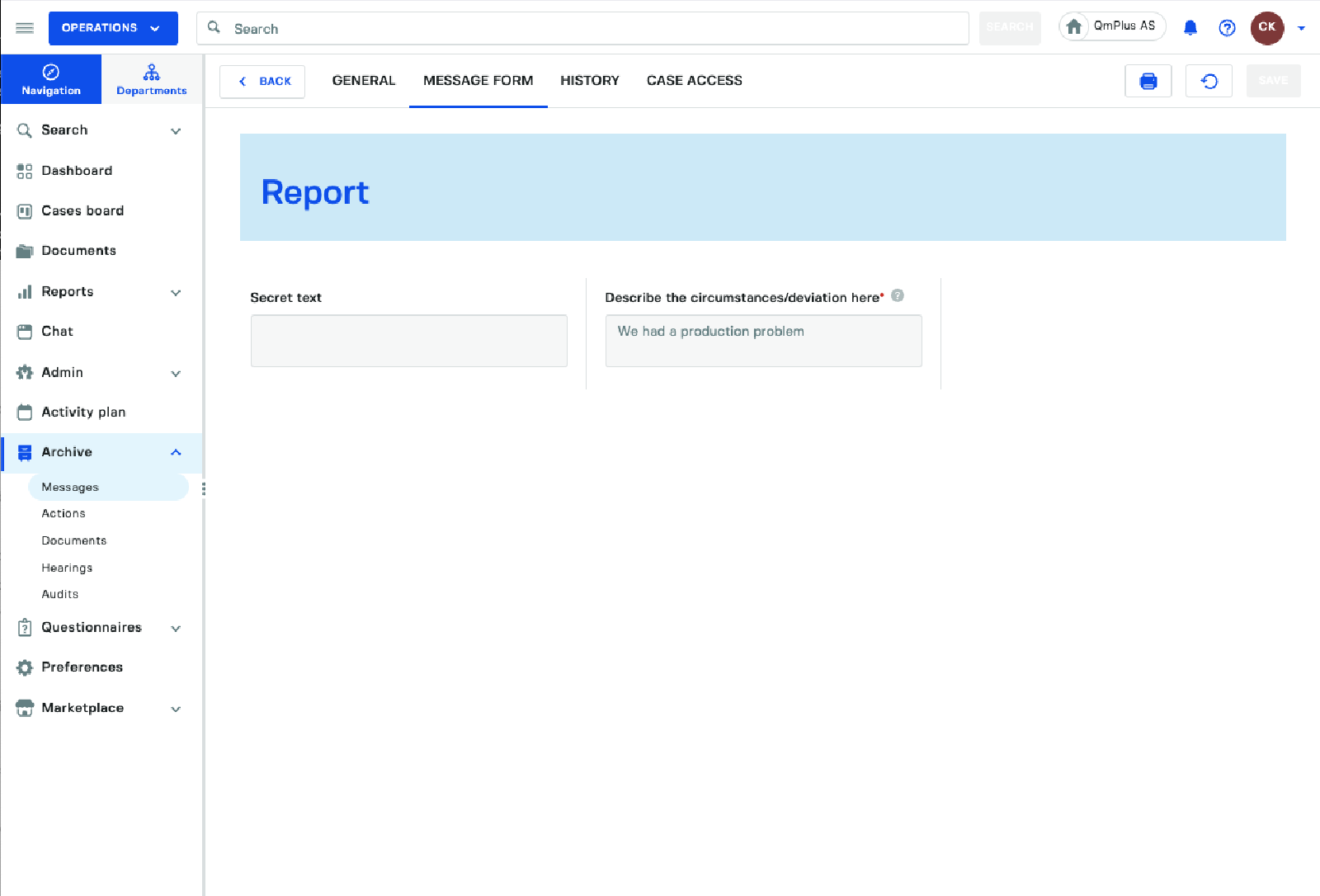Click the QmPlus AS home chip
The image size is (1320, 896).
1112,26
